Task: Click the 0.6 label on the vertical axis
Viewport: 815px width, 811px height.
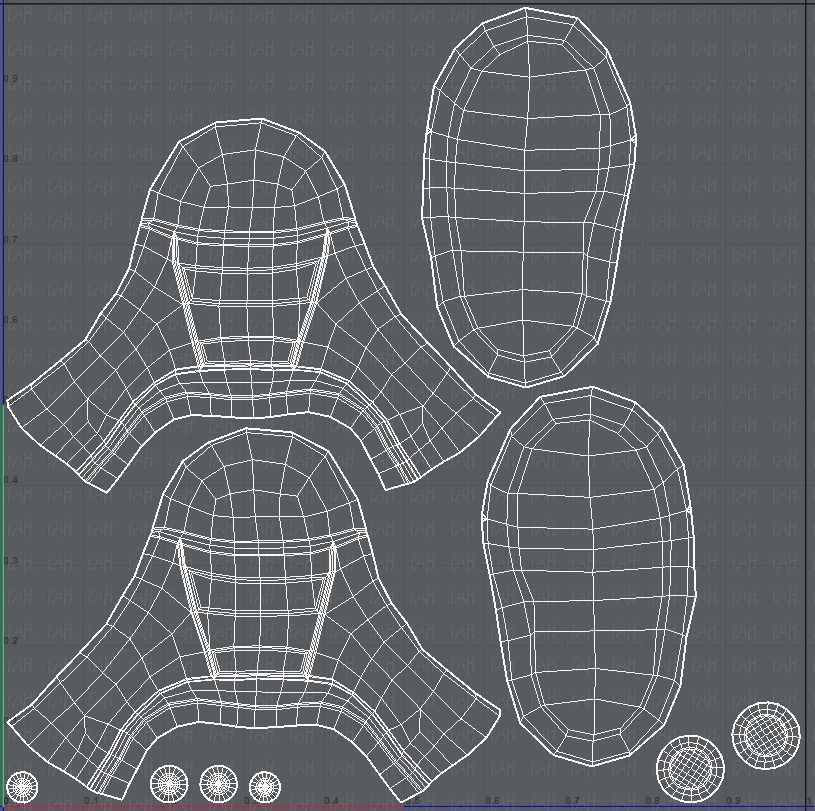Action: pyautogui.click(x=10, y=319)
